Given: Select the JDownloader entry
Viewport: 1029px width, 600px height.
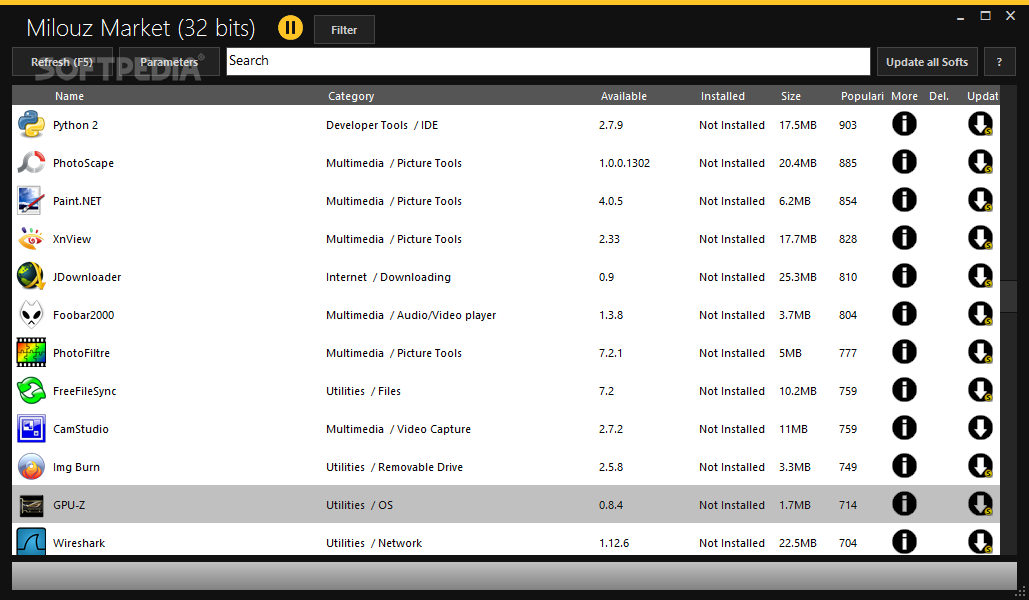Looking at the screenshot, I should pyautogui.click(x=87, y=277).
